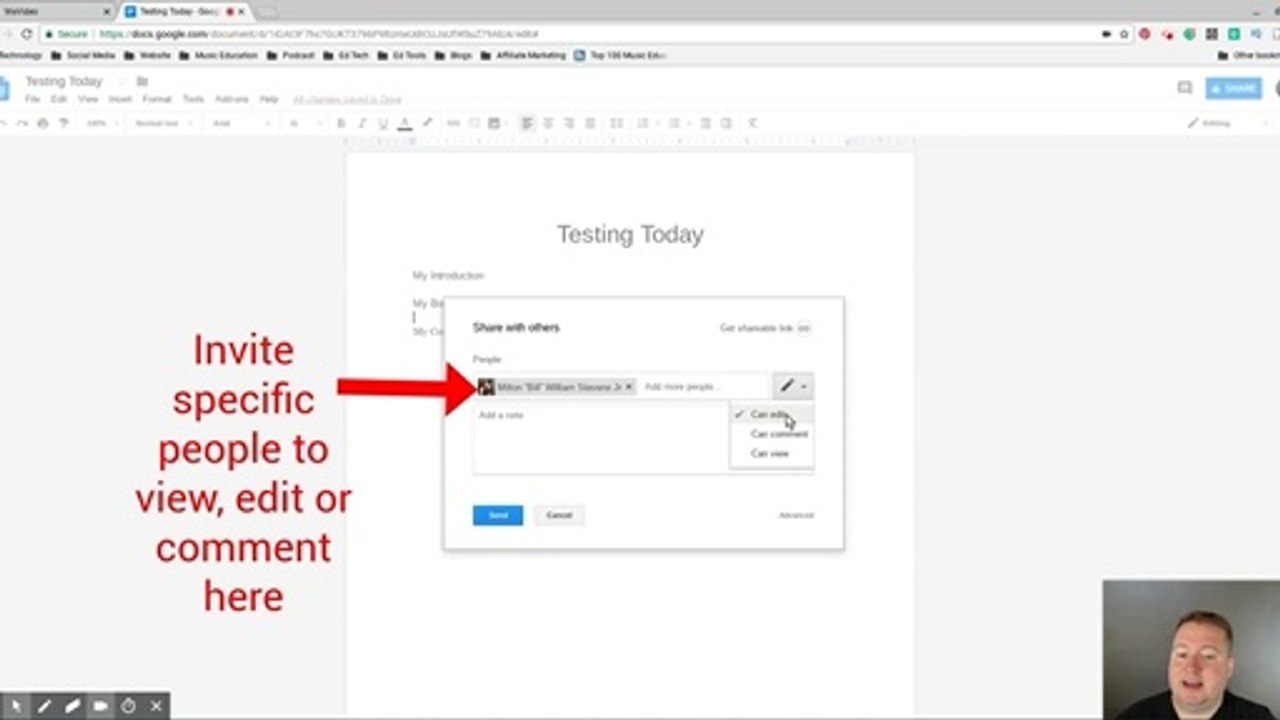Toggle Bold formatting

(341, 123)
